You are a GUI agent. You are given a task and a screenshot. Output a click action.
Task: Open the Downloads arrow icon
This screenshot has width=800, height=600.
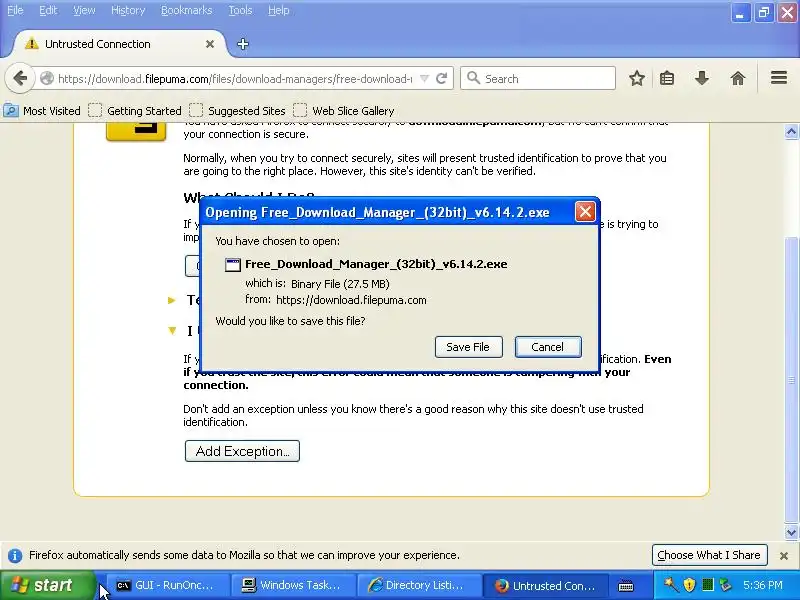click(x=702, y=79)
